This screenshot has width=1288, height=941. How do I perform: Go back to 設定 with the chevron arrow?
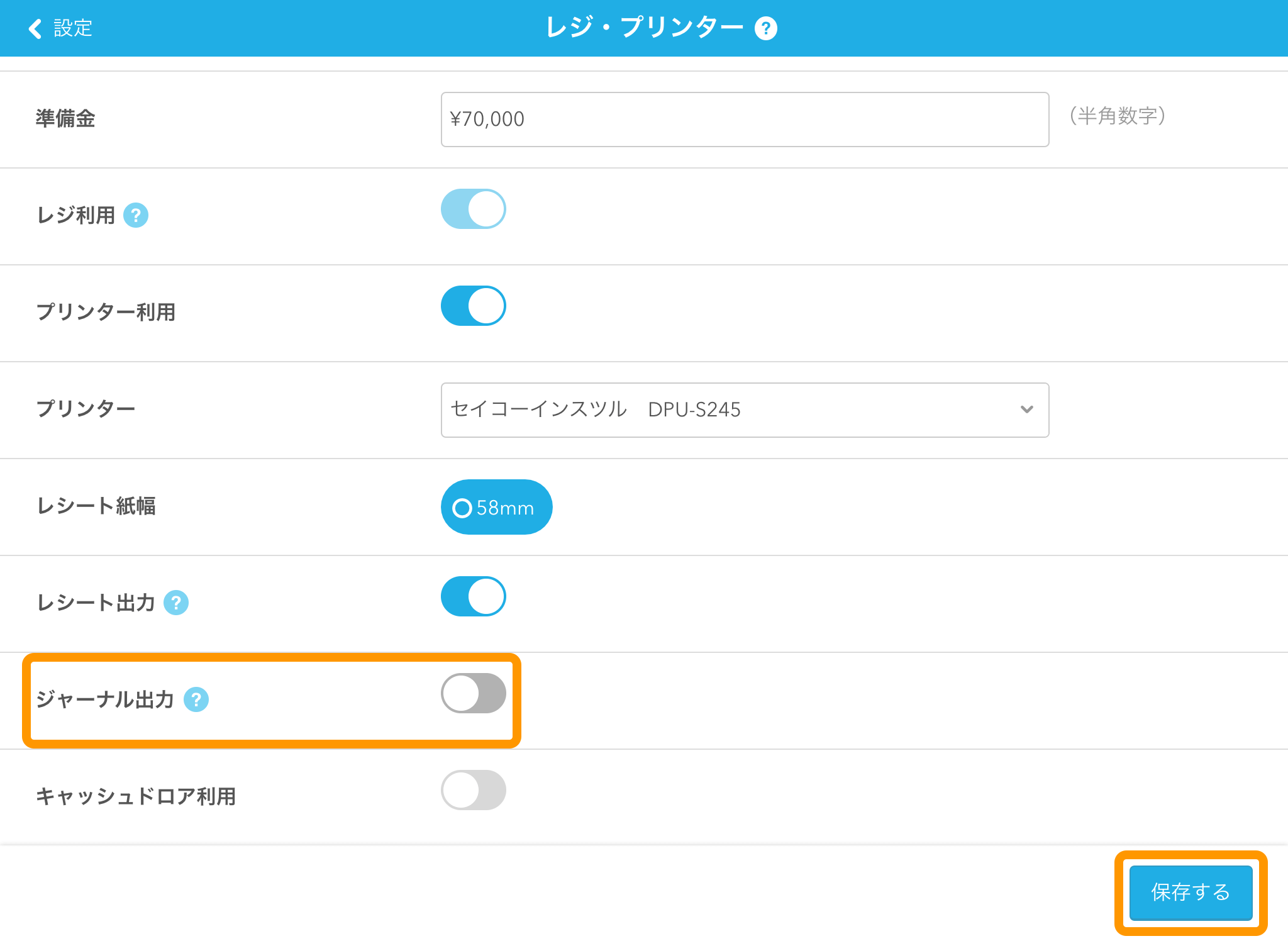pos(35,28)
